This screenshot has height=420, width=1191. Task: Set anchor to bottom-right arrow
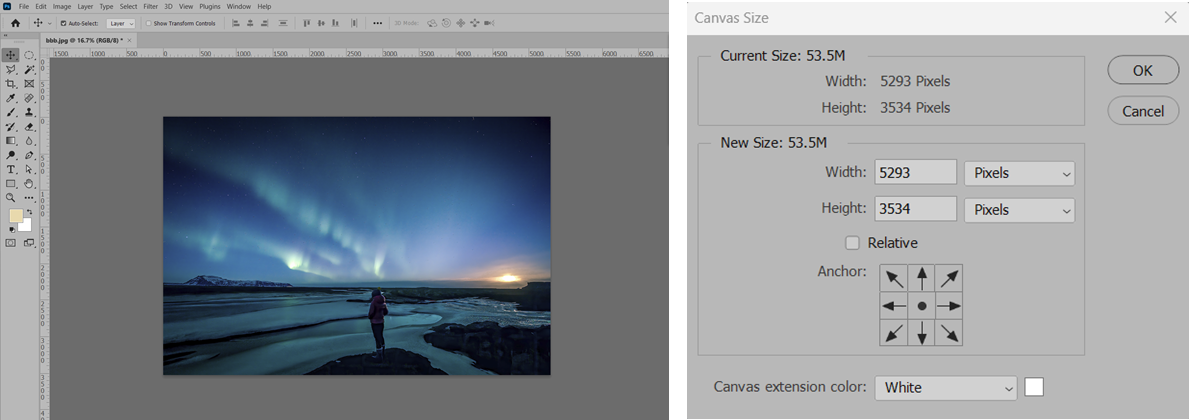point(949,333)
